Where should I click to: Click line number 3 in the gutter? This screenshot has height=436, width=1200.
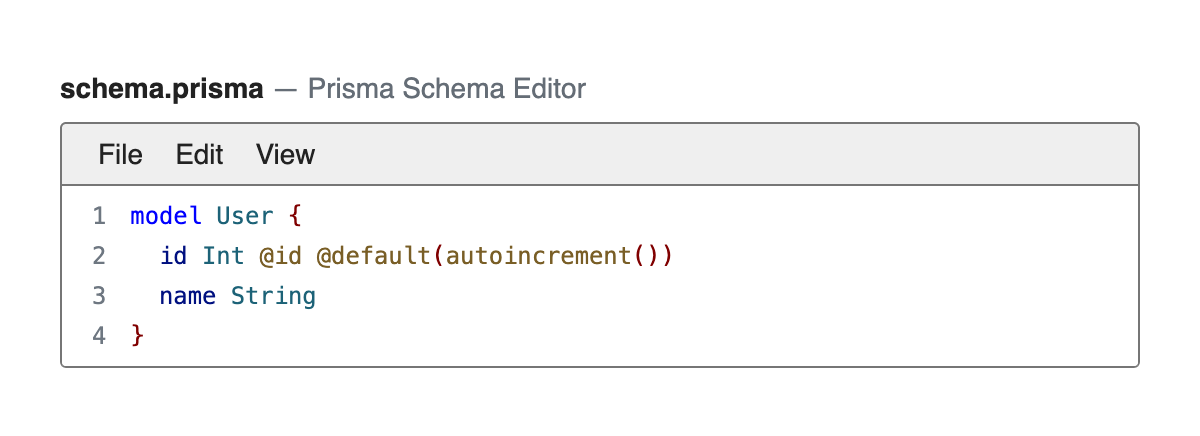(x=98, y=296)
